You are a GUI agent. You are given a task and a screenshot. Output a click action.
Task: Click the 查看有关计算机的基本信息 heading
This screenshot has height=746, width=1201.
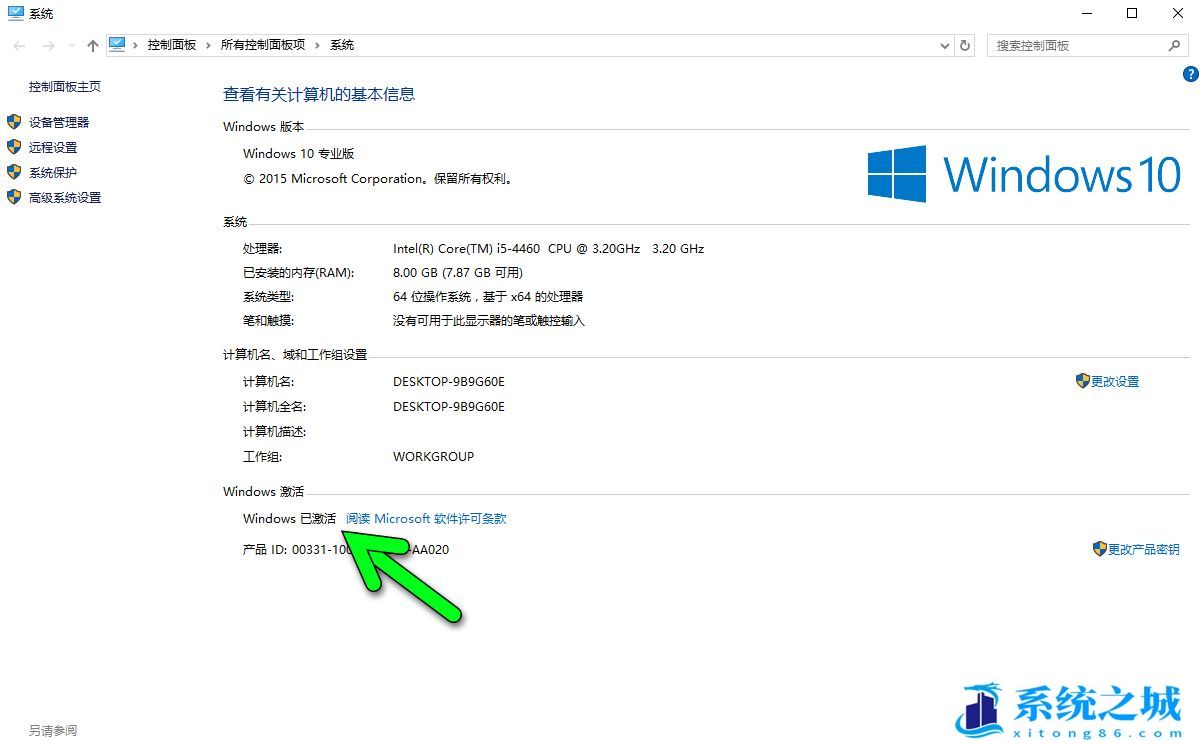click(319, 95)
